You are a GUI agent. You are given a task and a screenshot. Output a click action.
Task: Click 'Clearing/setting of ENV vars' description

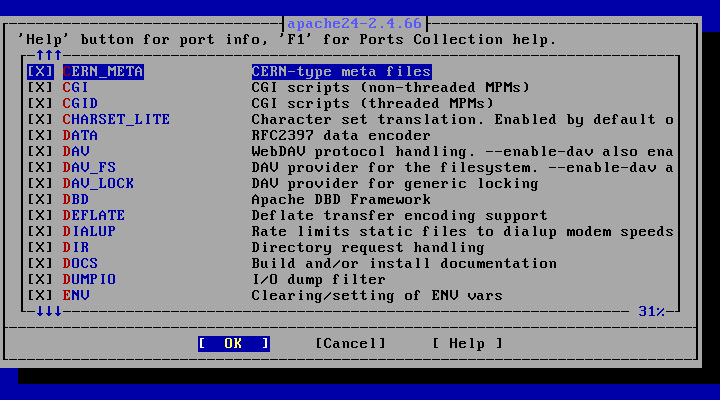(377, 296)
